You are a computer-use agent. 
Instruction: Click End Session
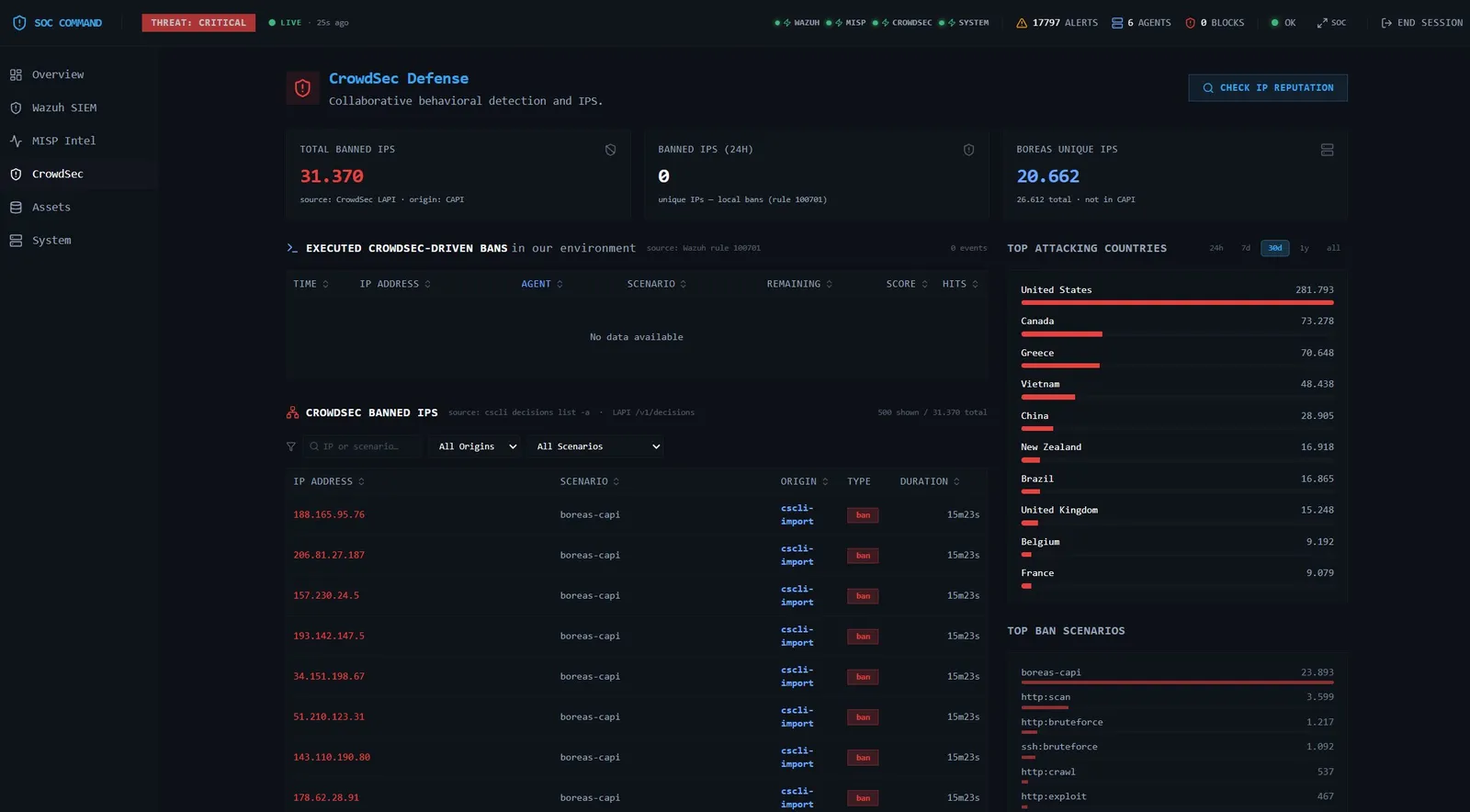[1421, 23]
